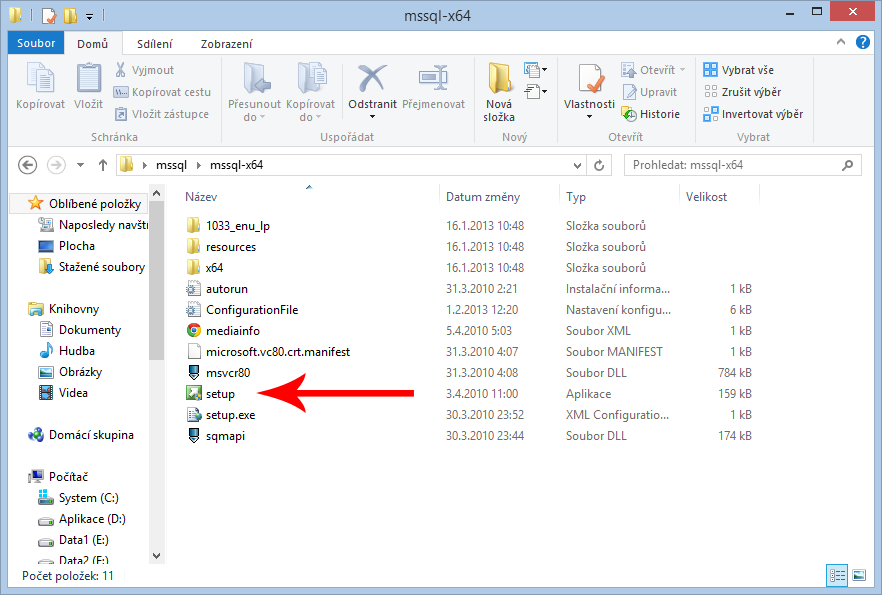The width and height of the screenshot is (882, 595).
Task: Open the address bar history dropdown
Action: pyautogui.click(x=576, y=165)
